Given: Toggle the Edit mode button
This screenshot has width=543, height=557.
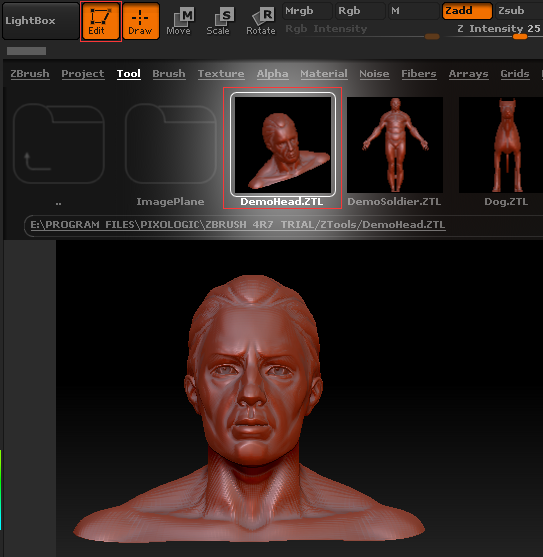Looking at the screenshot, I should [101, 21].
